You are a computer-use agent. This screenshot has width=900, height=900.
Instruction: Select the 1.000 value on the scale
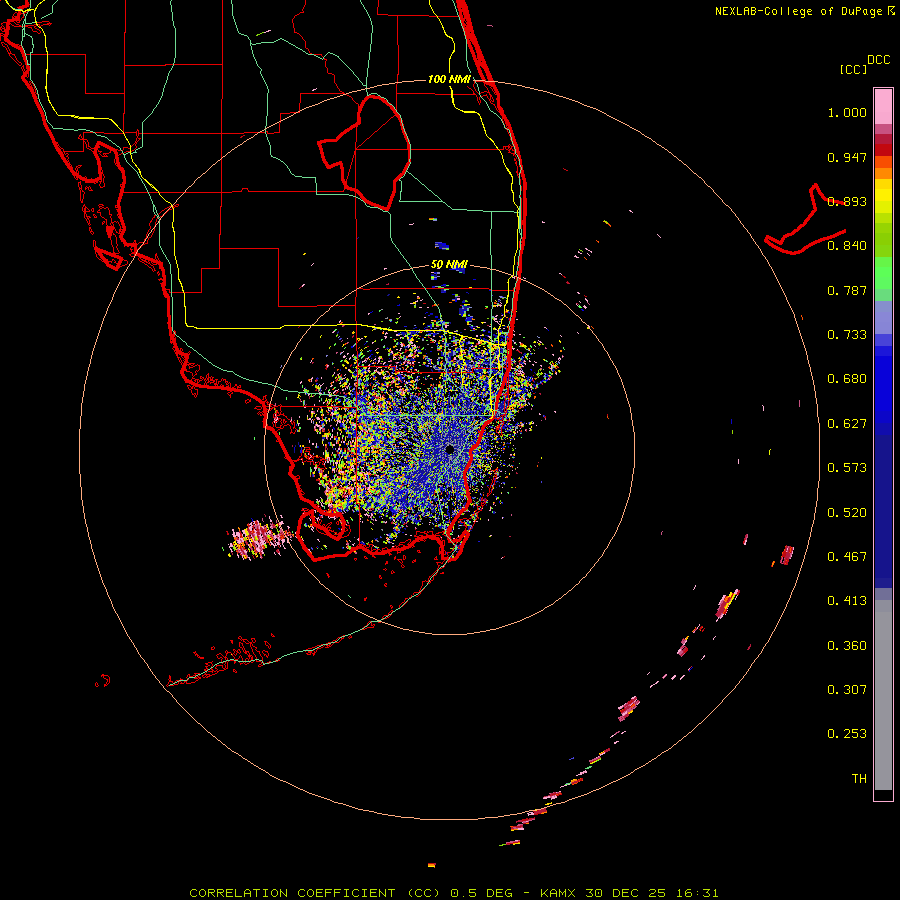847,112
